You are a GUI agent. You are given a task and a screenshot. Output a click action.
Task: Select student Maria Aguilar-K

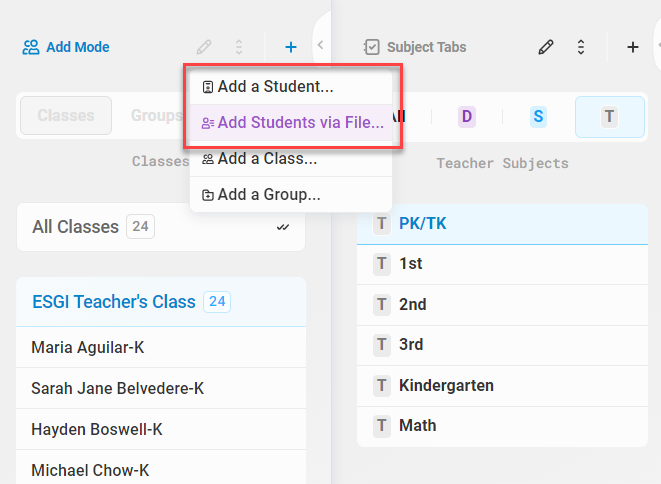pos(161,347)
